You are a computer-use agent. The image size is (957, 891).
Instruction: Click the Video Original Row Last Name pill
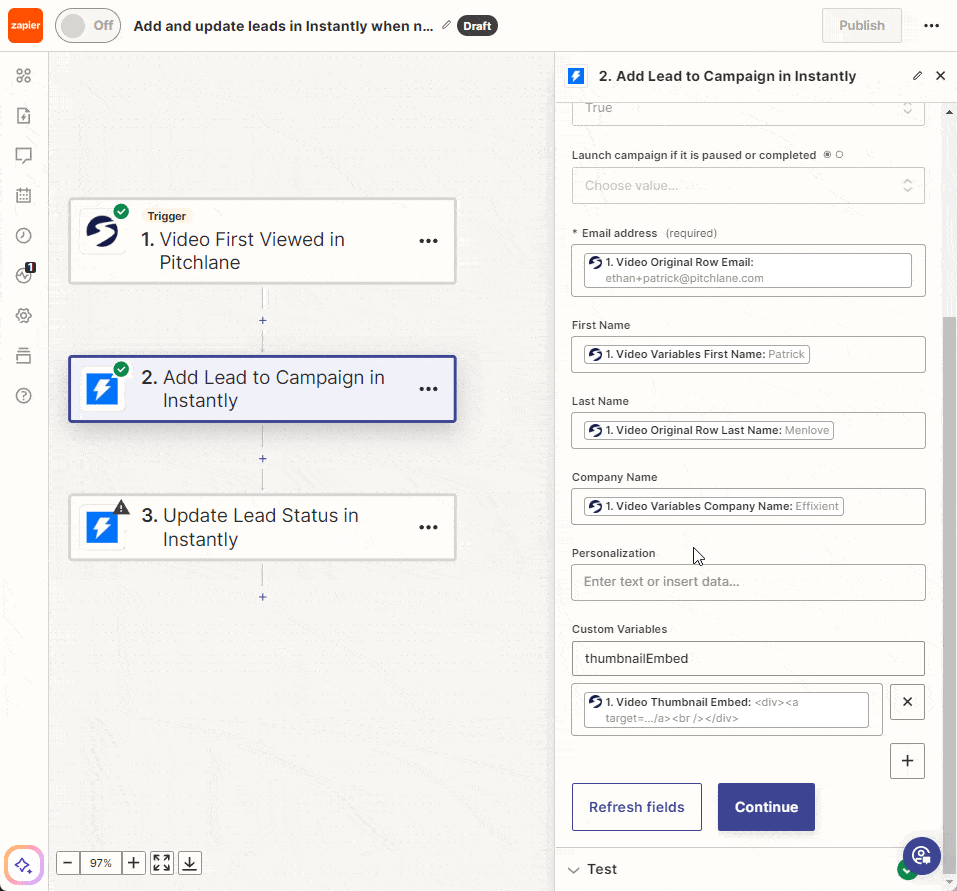pos(709,430)
